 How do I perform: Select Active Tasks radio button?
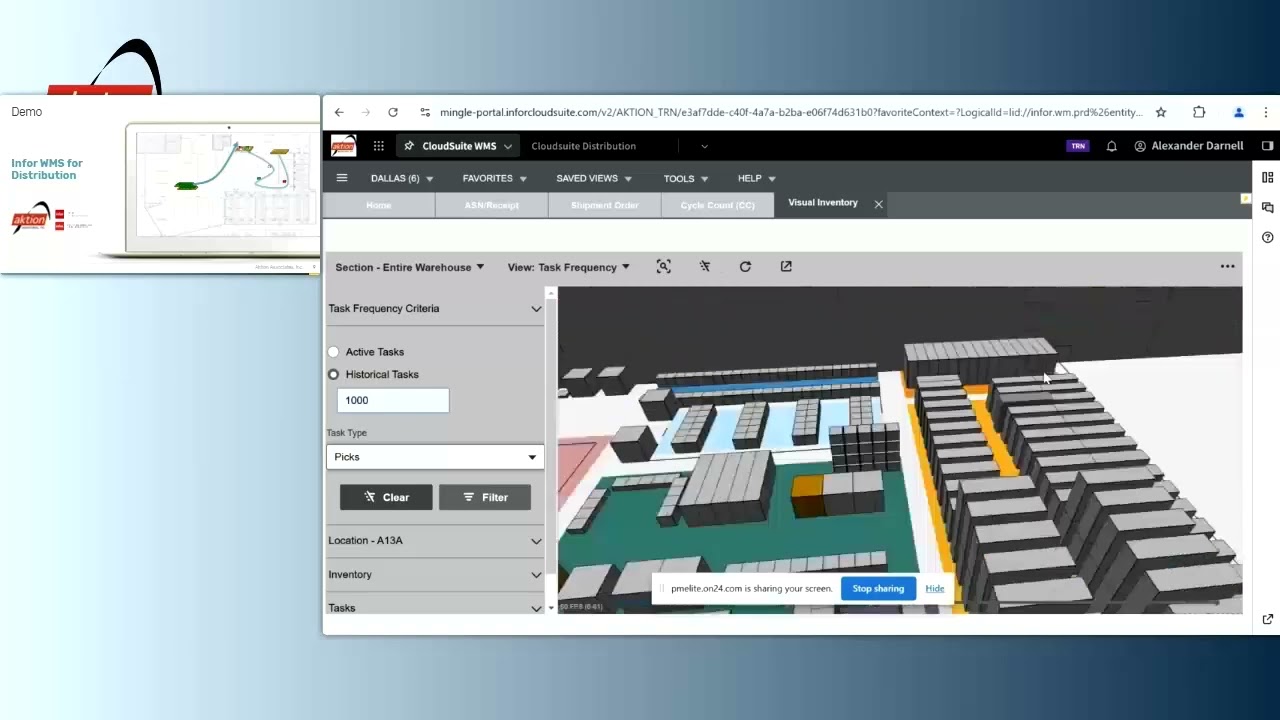(x=334, y=352)
